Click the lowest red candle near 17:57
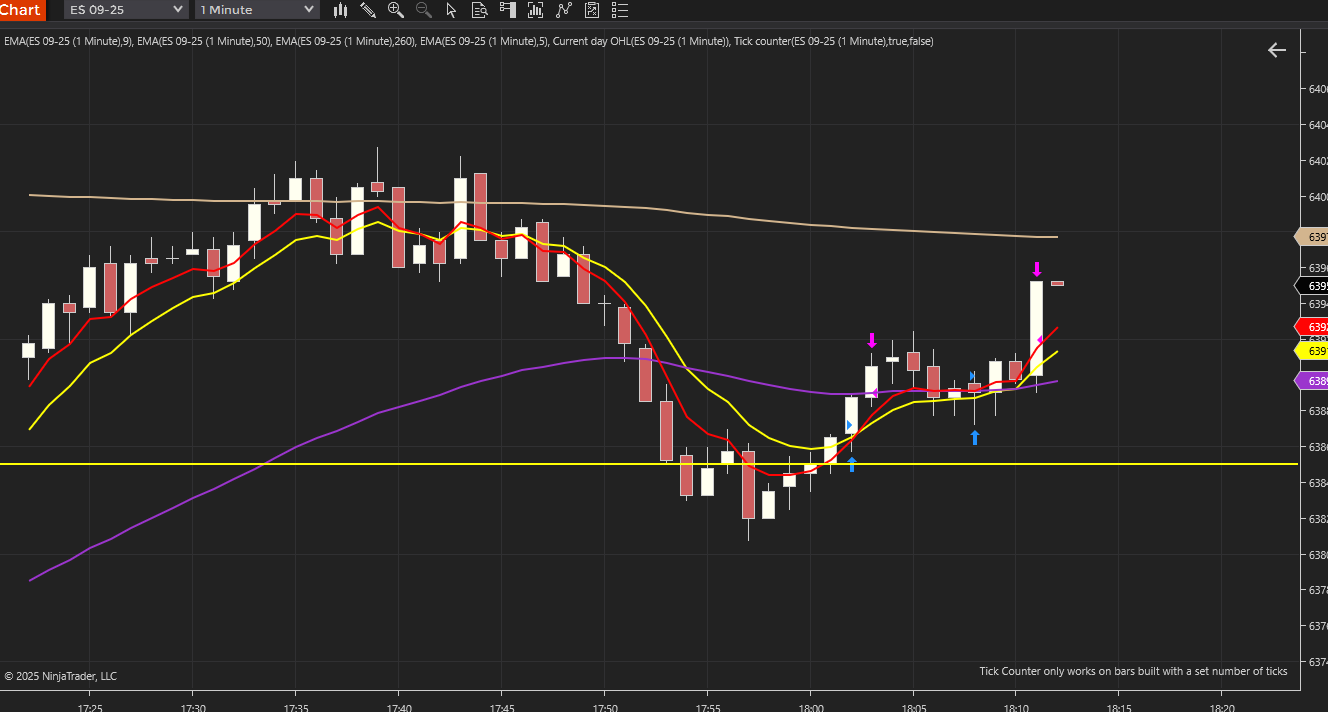The image size is (1328, 712). (748, 485)
